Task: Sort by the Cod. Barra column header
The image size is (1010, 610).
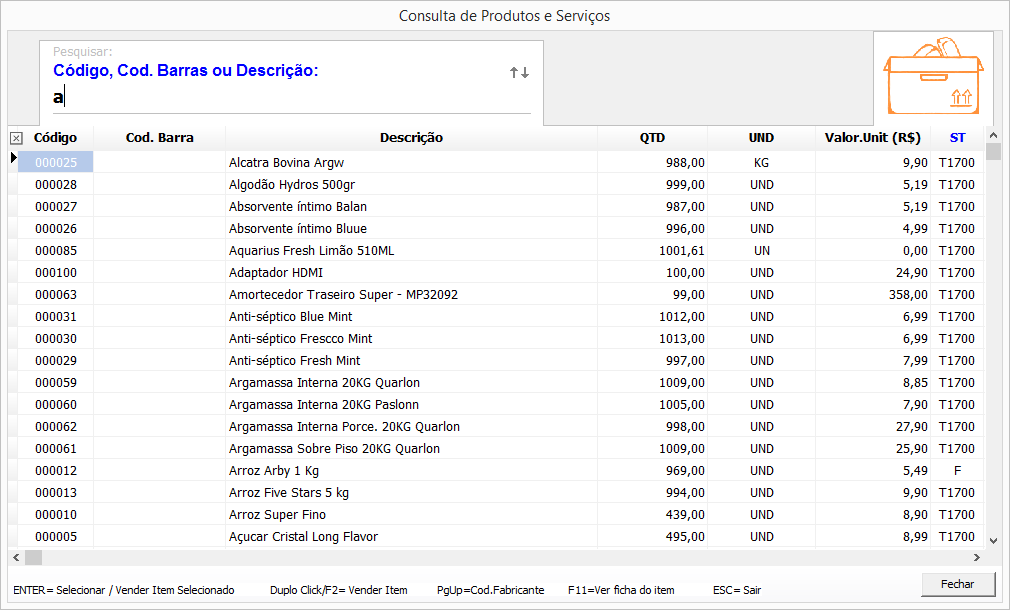Action: [160, 138]
